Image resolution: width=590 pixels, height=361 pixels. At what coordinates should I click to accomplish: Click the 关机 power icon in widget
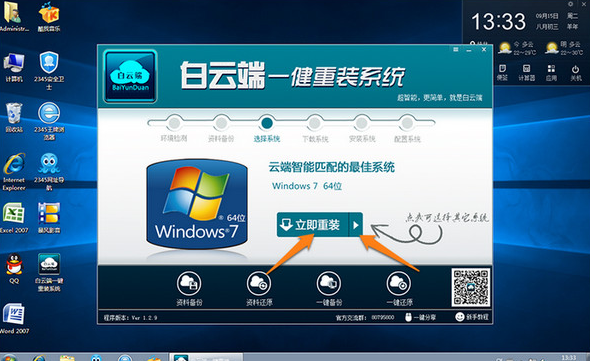pos(575,73)
